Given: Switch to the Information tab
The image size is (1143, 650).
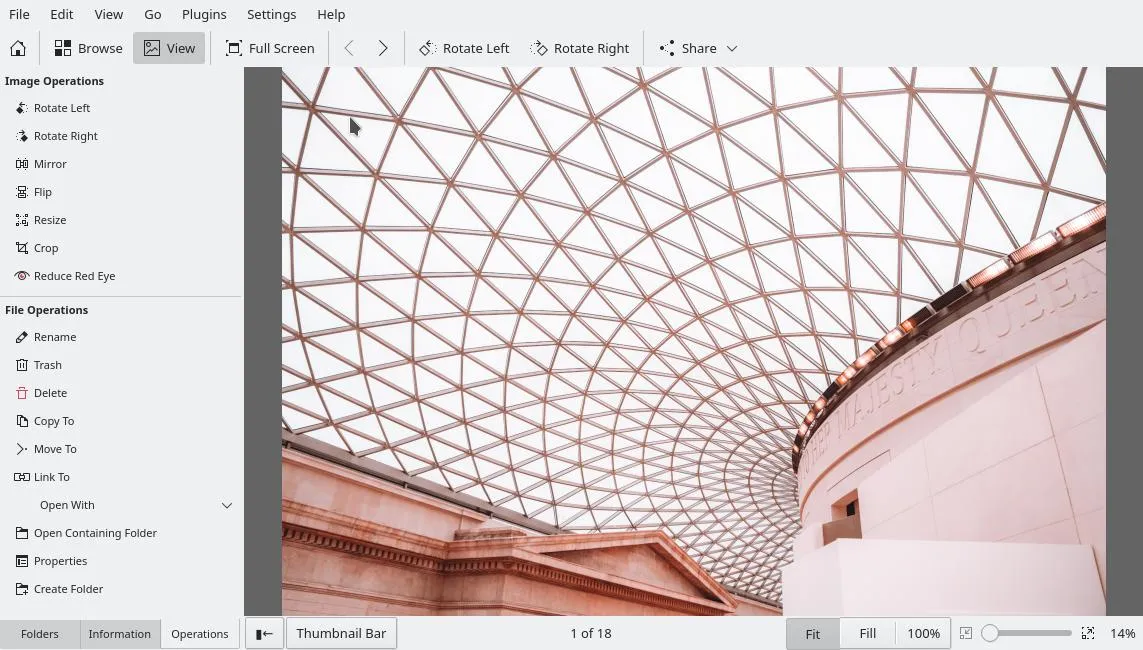Looking at the screenshot, I should click(119, 634).
